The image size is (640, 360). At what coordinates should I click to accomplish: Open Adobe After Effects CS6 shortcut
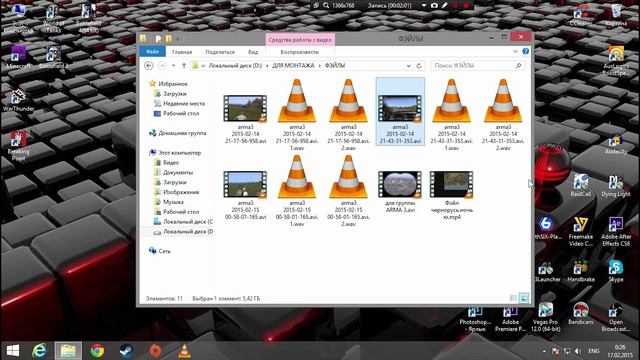[x=616, y=232]
